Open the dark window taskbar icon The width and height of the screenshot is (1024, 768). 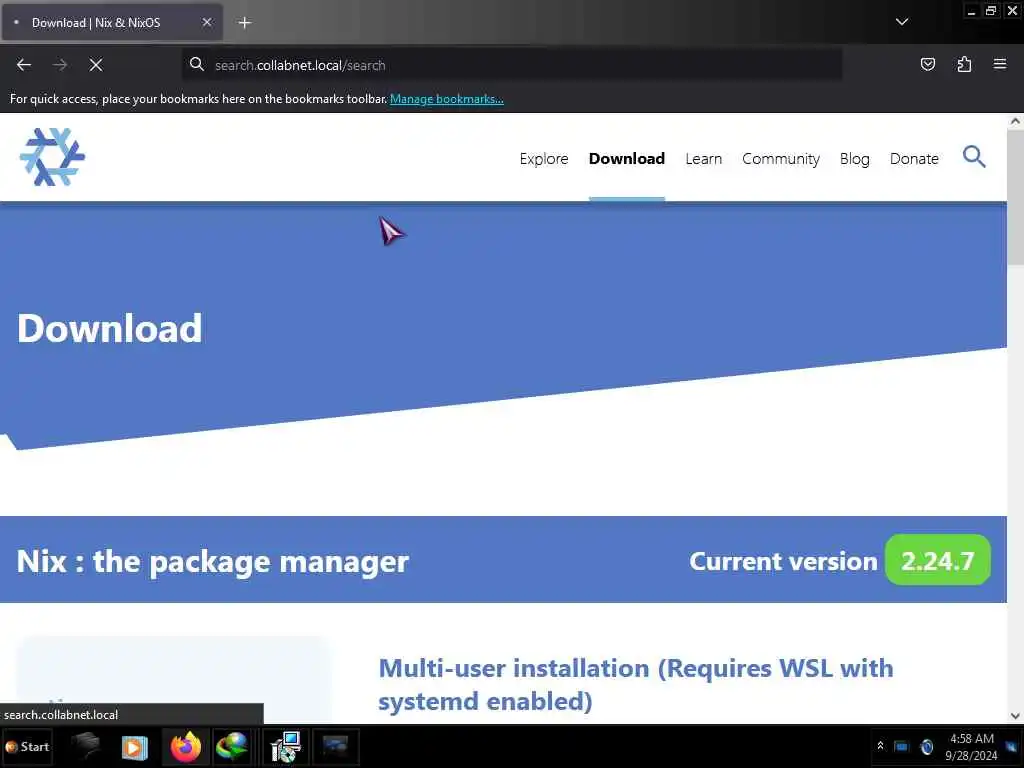(335, 746)
